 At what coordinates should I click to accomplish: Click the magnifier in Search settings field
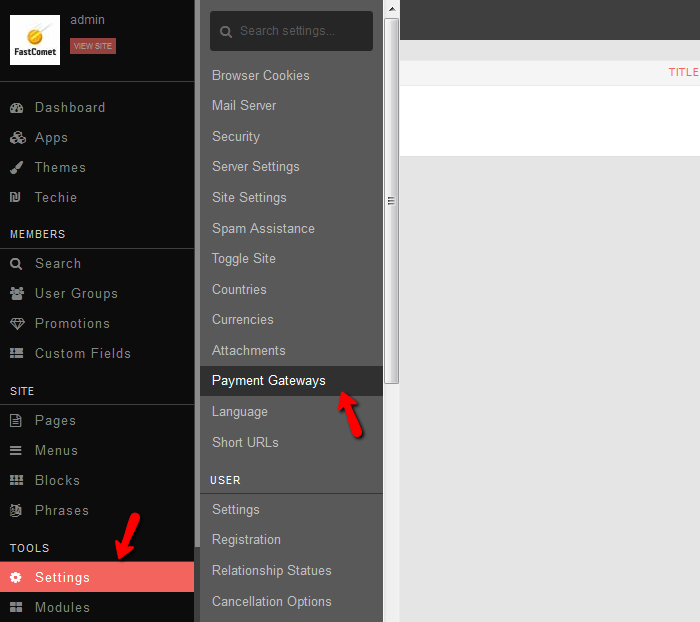pyautogui.click(x=226, y=32)
